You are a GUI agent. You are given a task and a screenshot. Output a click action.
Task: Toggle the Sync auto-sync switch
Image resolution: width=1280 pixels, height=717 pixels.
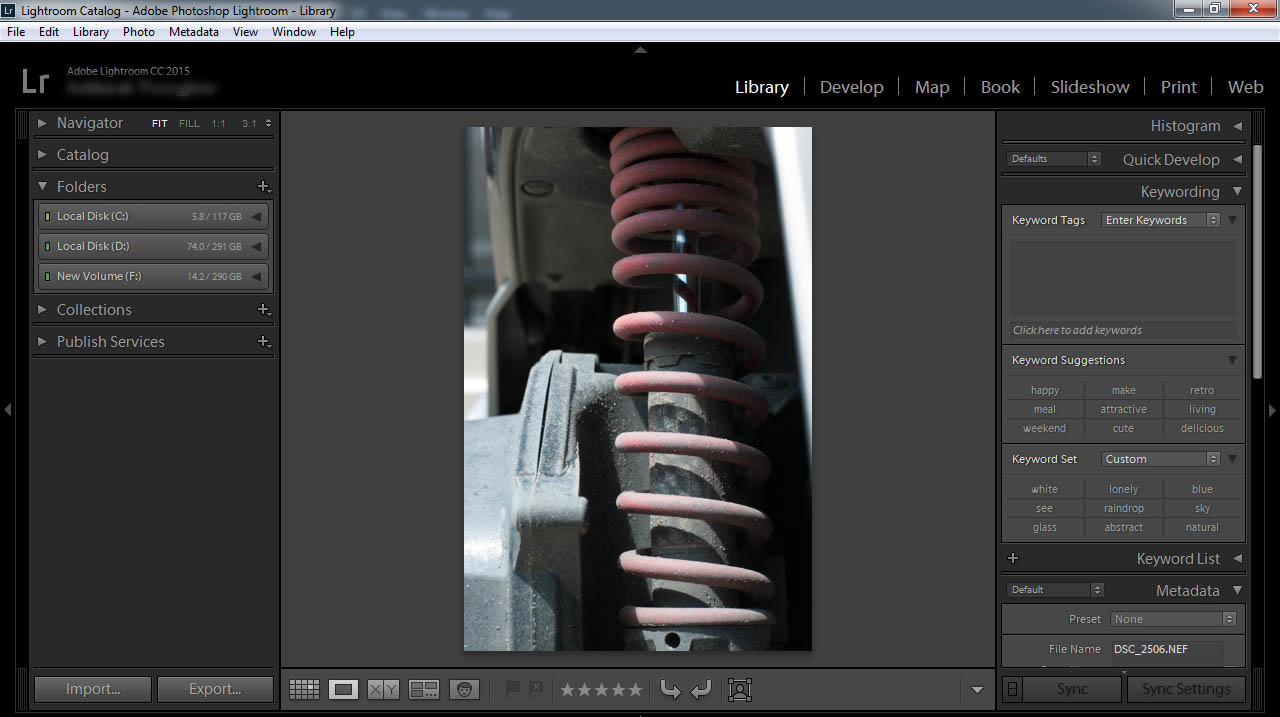tap(1013, 689)
